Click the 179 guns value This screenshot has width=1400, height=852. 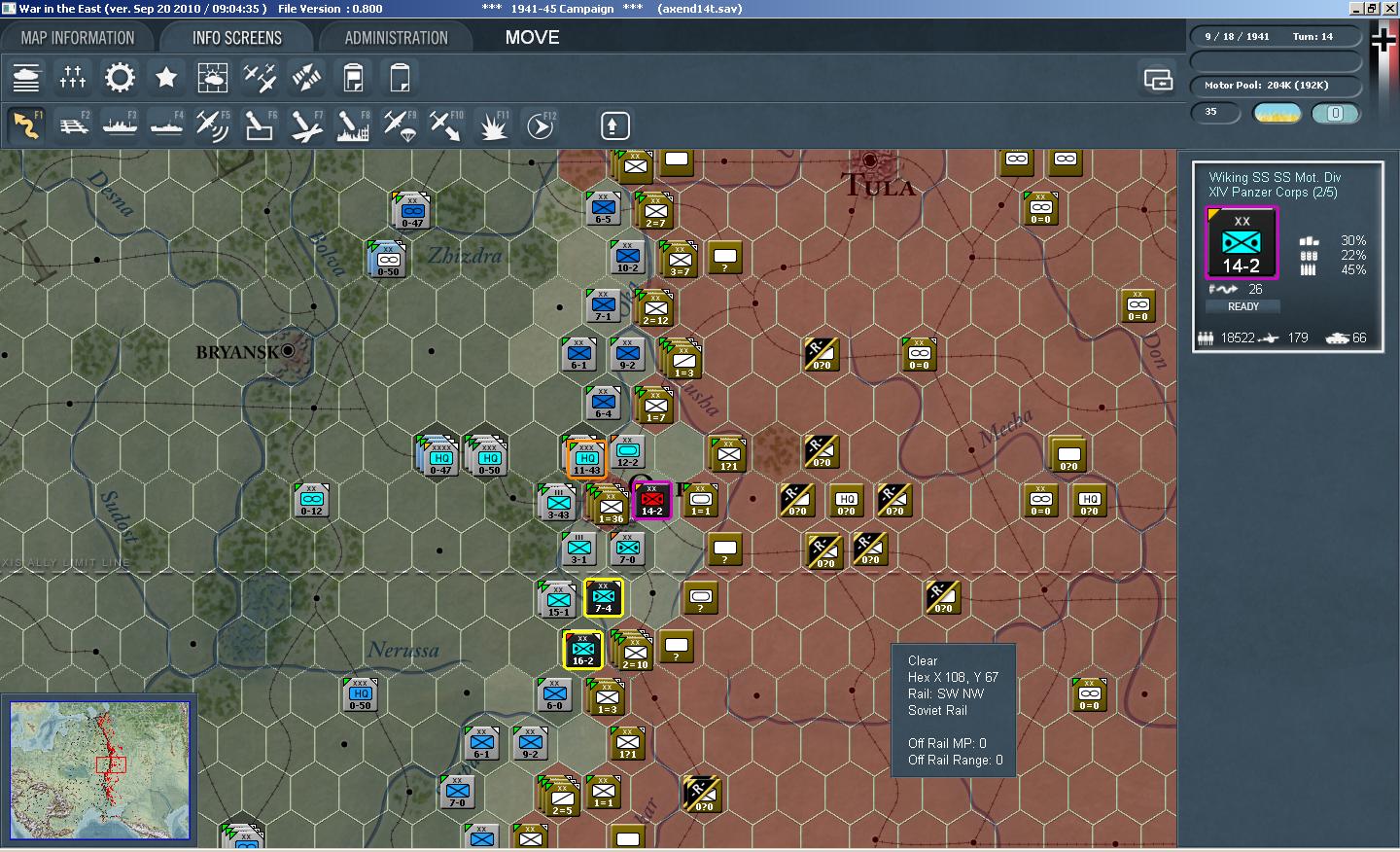(x=1298, y=337)
